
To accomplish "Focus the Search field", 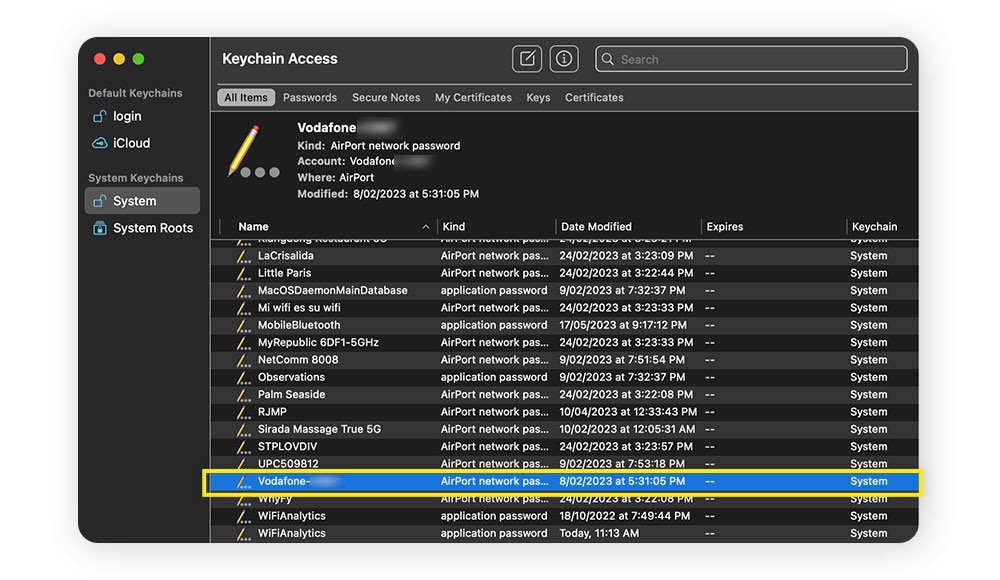I will pos(751,59).
